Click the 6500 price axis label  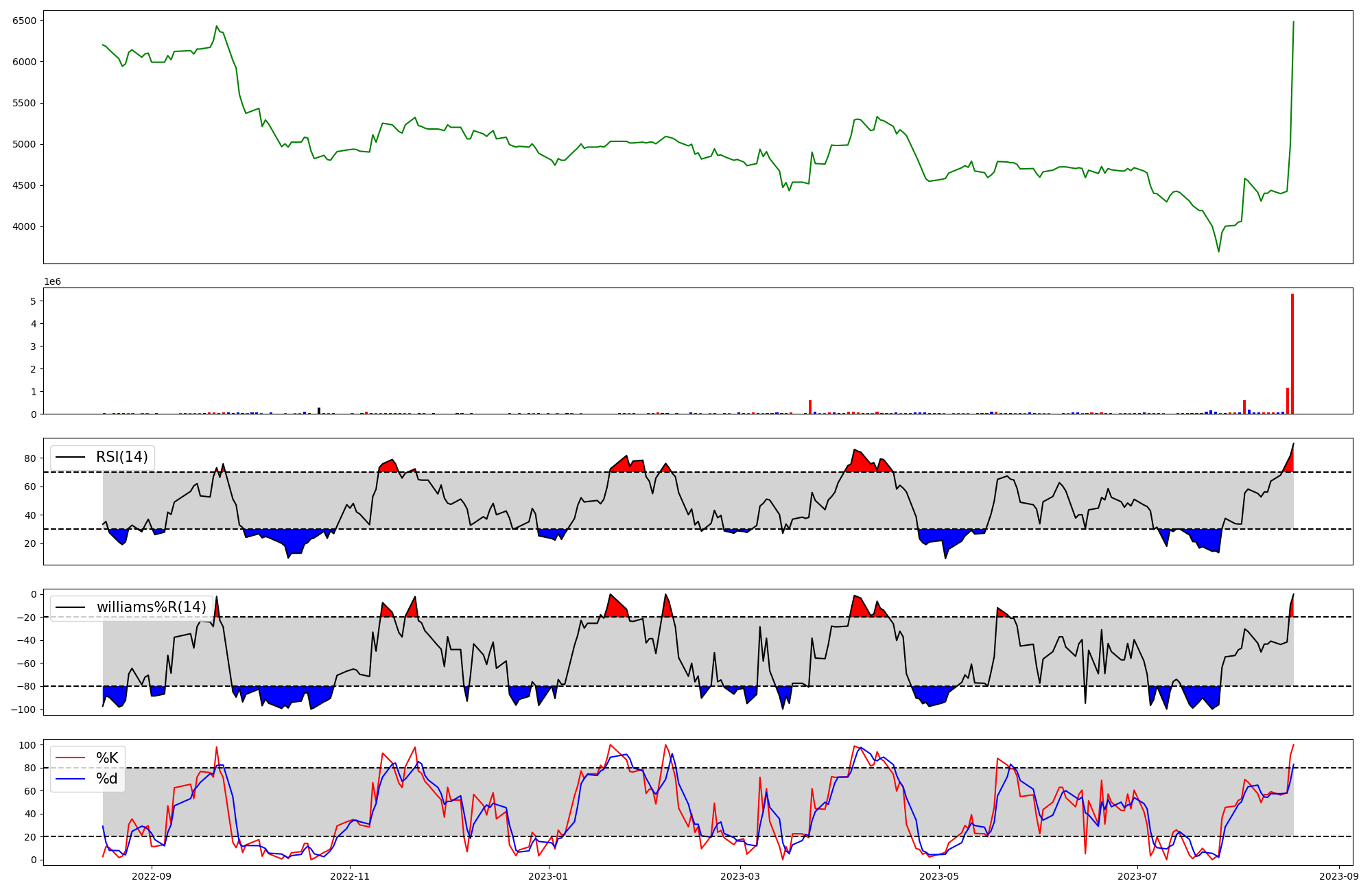pyautogui.click(x=24, y=21)
